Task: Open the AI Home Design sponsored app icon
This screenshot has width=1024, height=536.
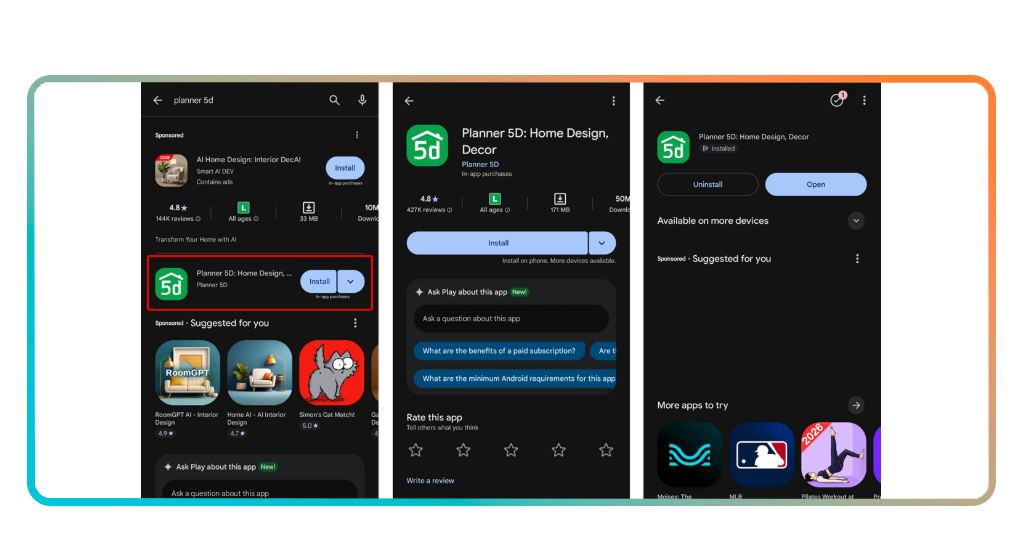Action: pyautogui.click(x=171, y=170)
